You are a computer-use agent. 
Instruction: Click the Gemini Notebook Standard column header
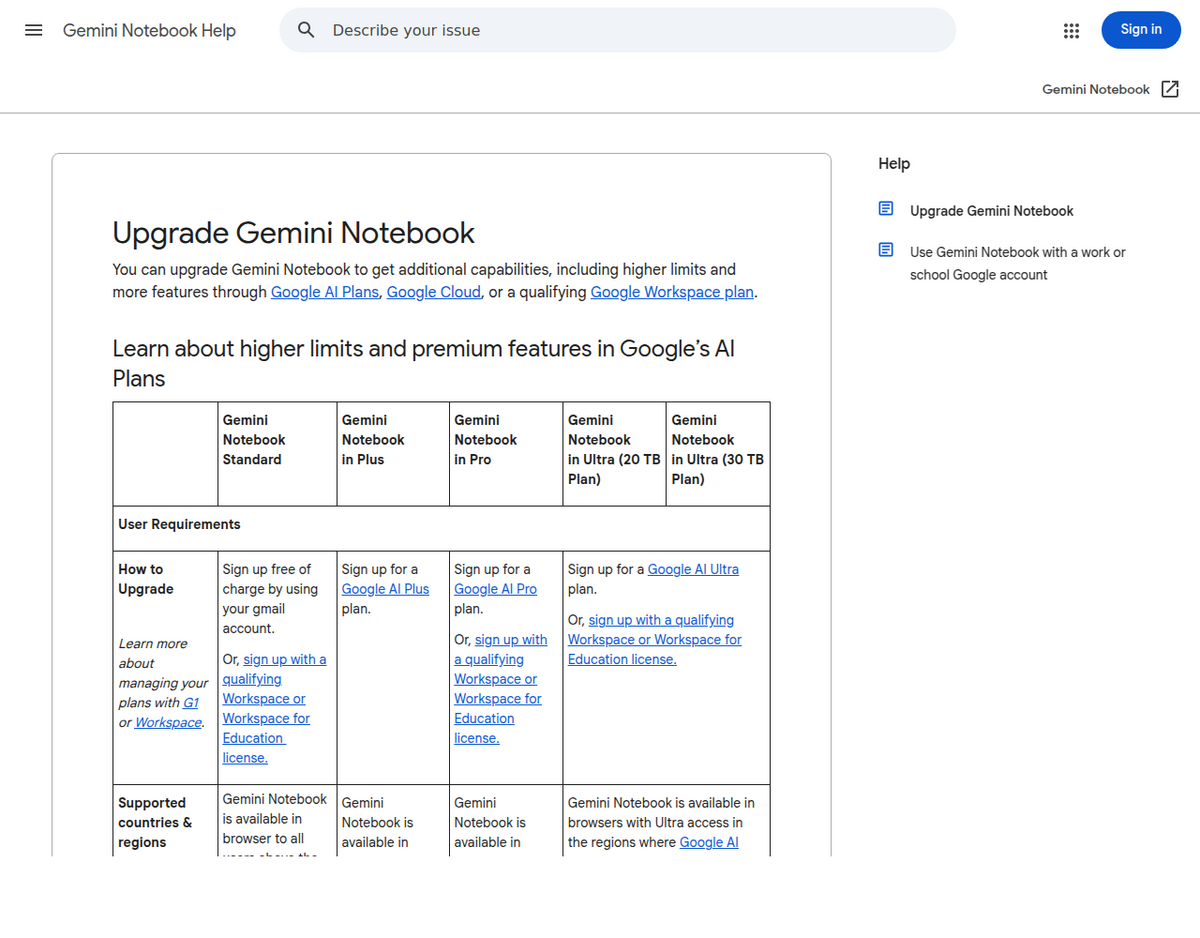254,440
